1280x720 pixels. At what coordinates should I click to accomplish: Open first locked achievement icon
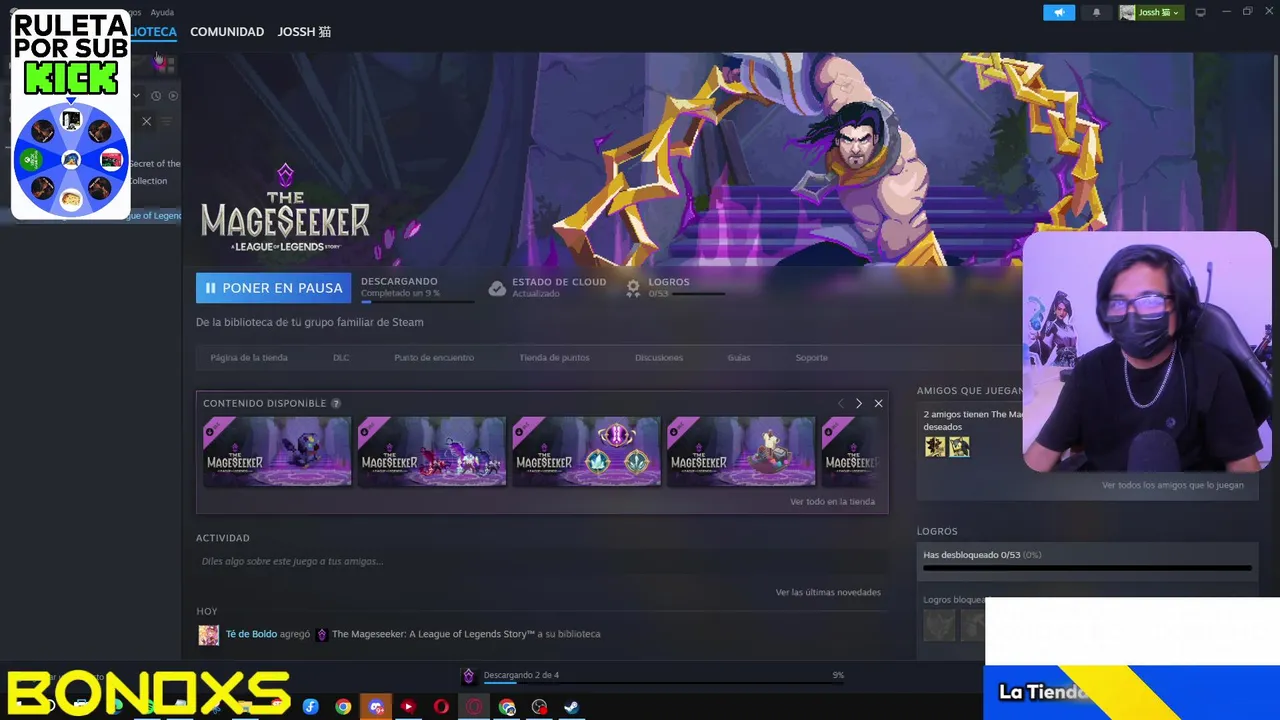tap(939, 625)
